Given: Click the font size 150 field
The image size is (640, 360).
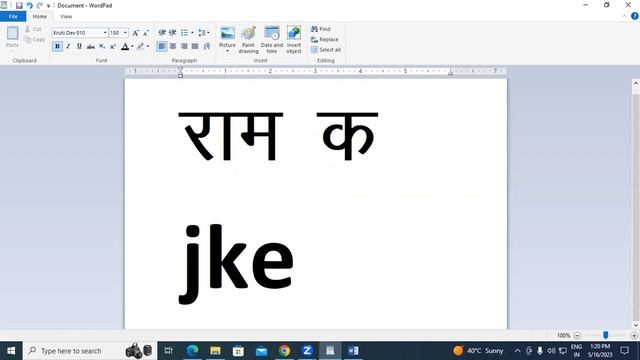Looking at the screenshot, I should pos(116,33).
